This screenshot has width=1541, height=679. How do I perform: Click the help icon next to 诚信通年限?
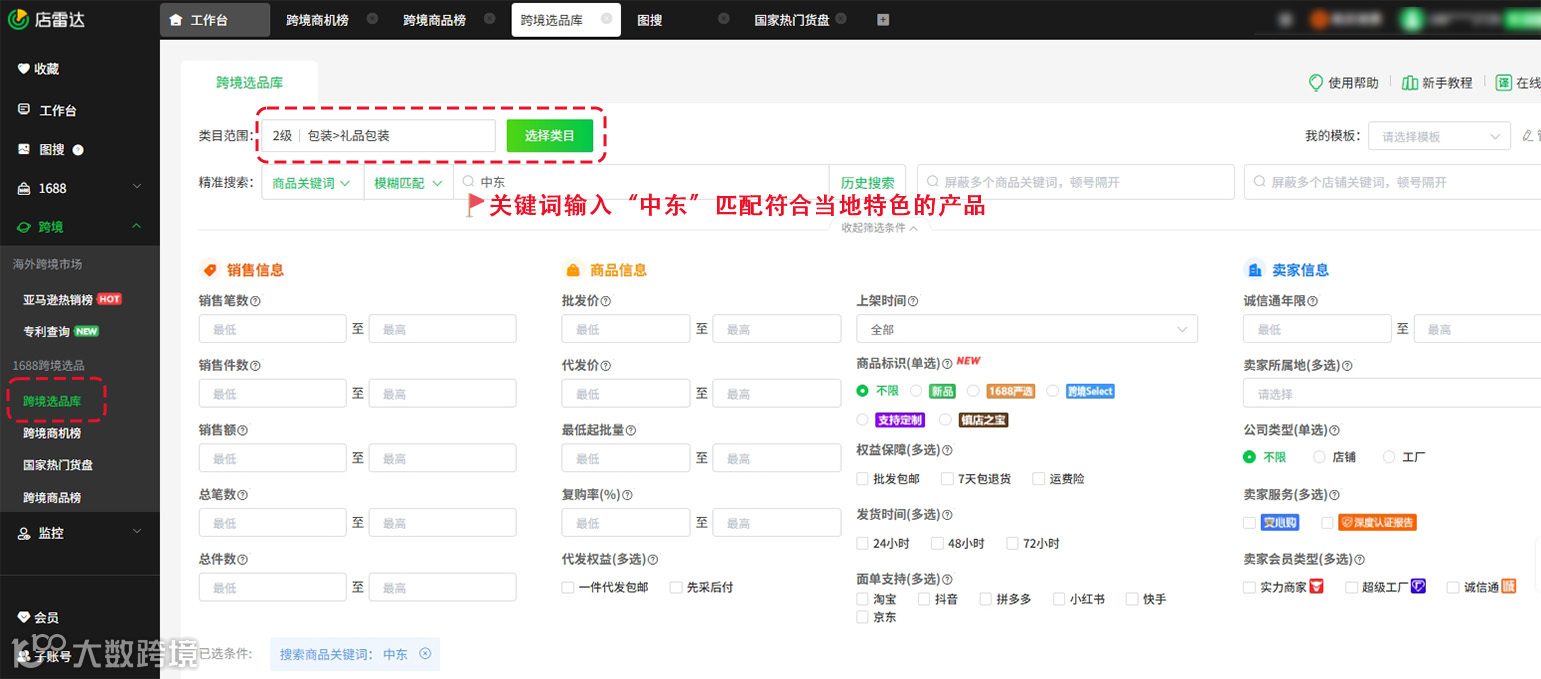tap(1313, 301)
